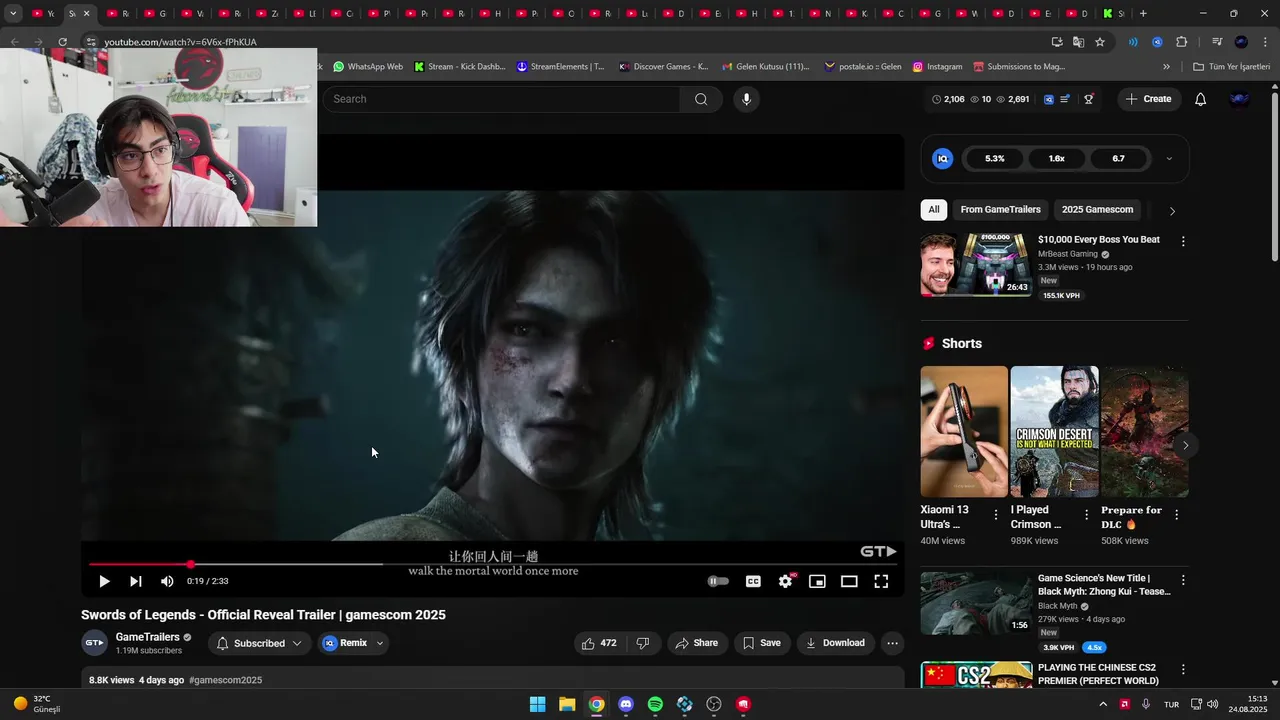Open options for the Game Science's New Title video
1280x720 pixels.
click(x=1183, y=580)
